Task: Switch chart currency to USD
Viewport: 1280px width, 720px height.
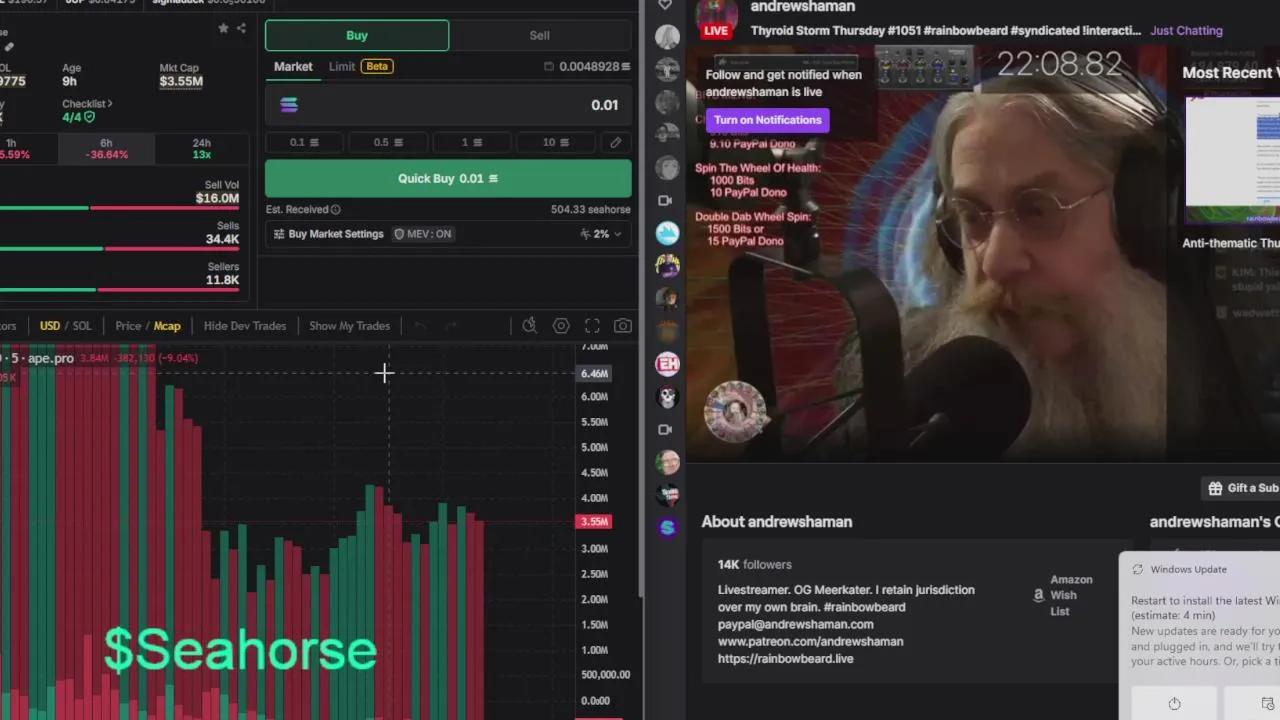Action: click(49, 326)
